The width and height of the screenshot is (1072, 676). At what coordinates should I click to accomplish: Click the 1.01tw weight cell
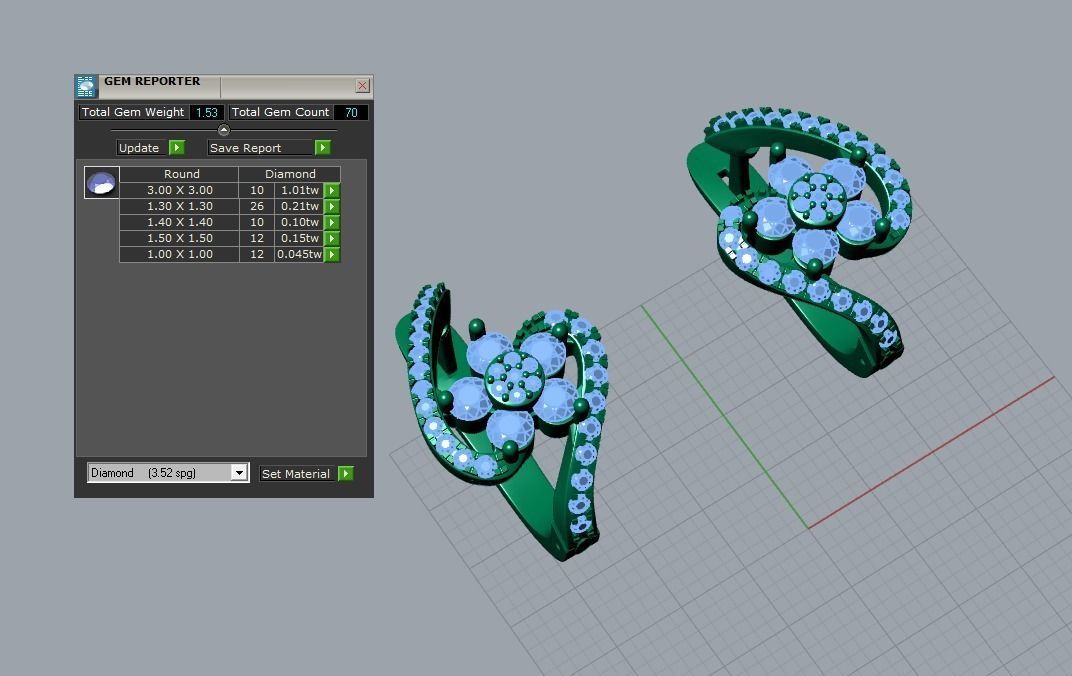[299, 190]
